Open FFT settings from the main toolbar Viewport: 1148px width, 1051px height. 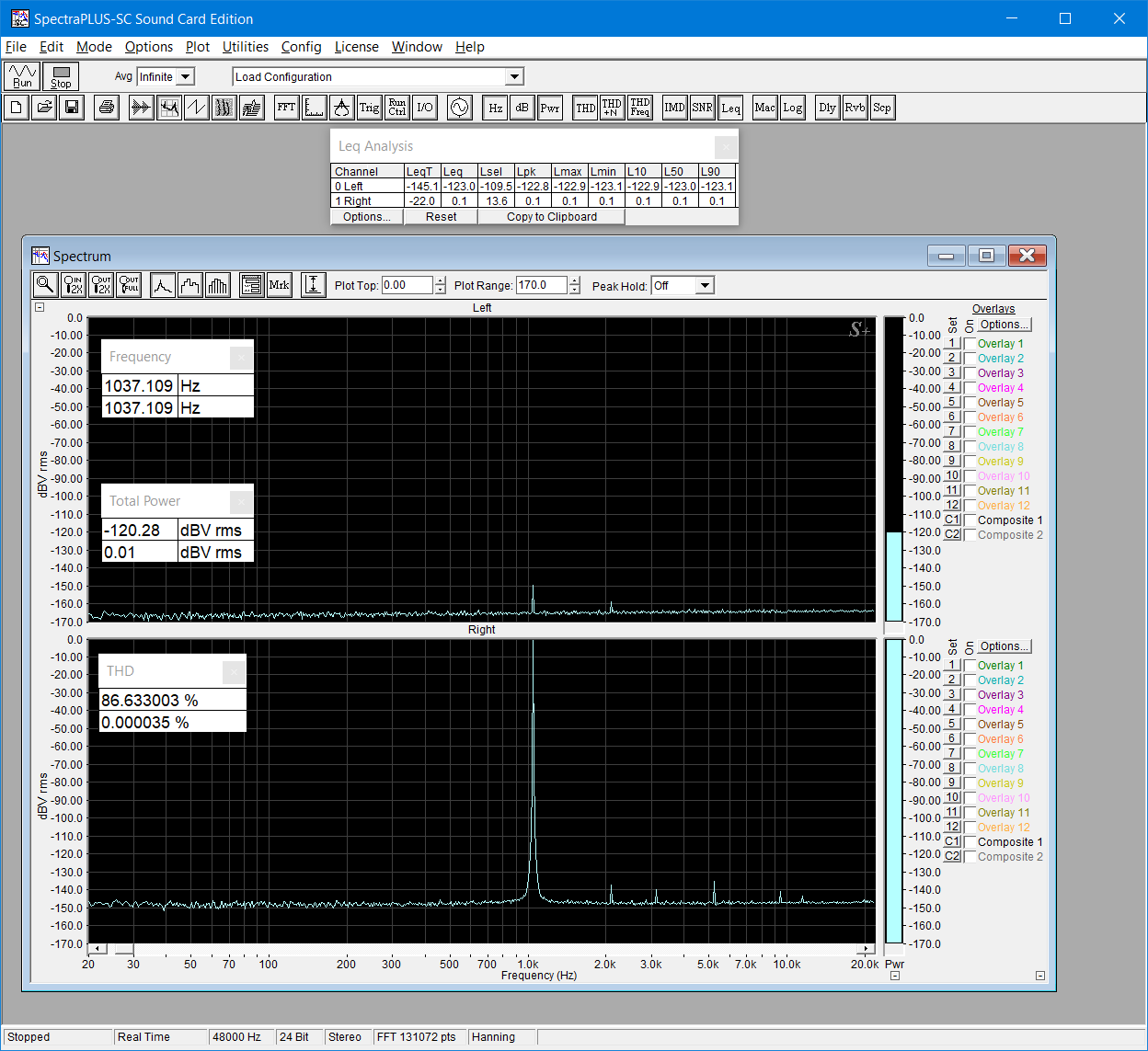click(x=286, y=108)
